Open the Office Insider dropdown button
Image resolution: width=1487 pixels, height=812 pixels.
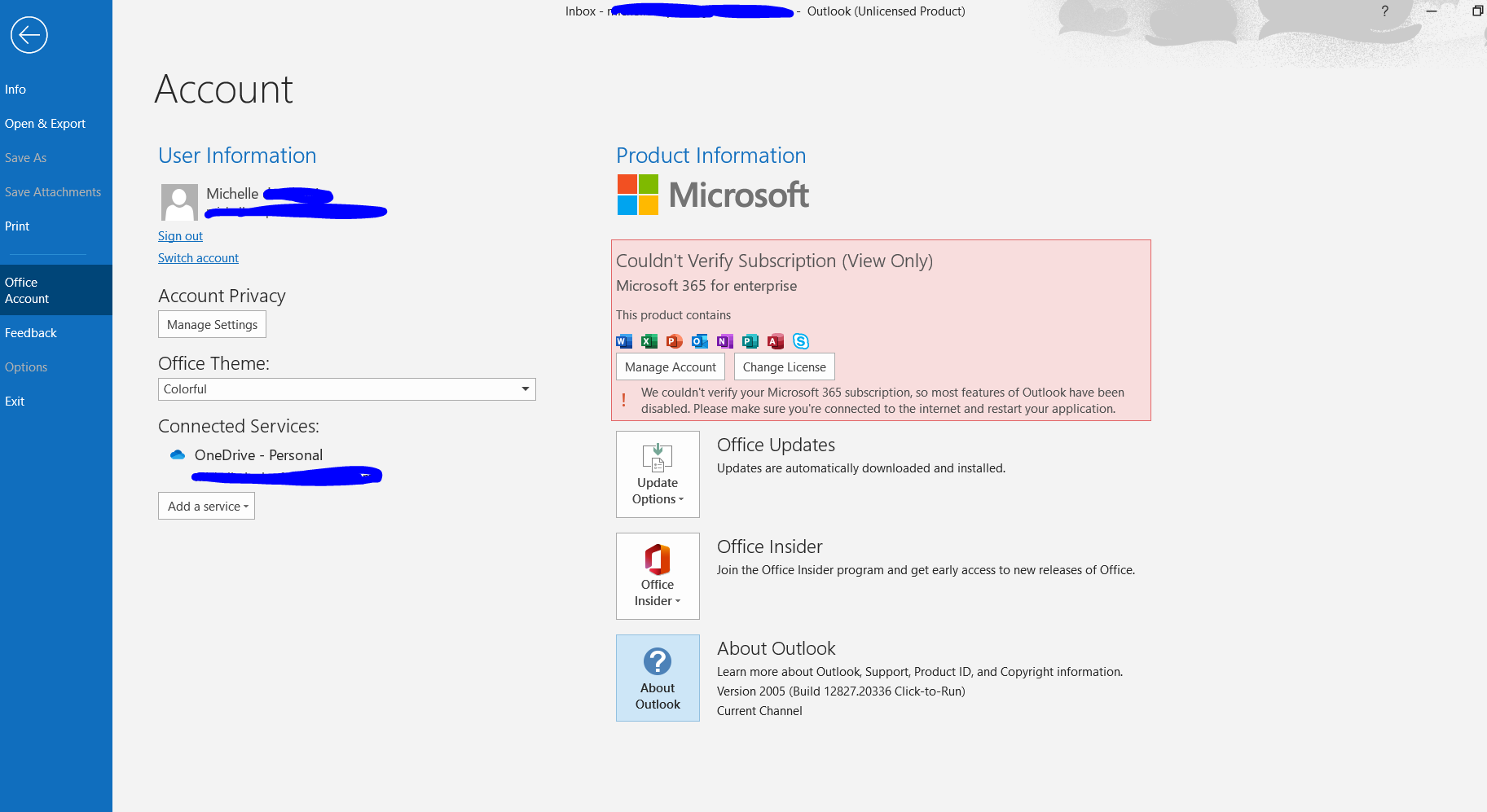click(x=658, y=576)
